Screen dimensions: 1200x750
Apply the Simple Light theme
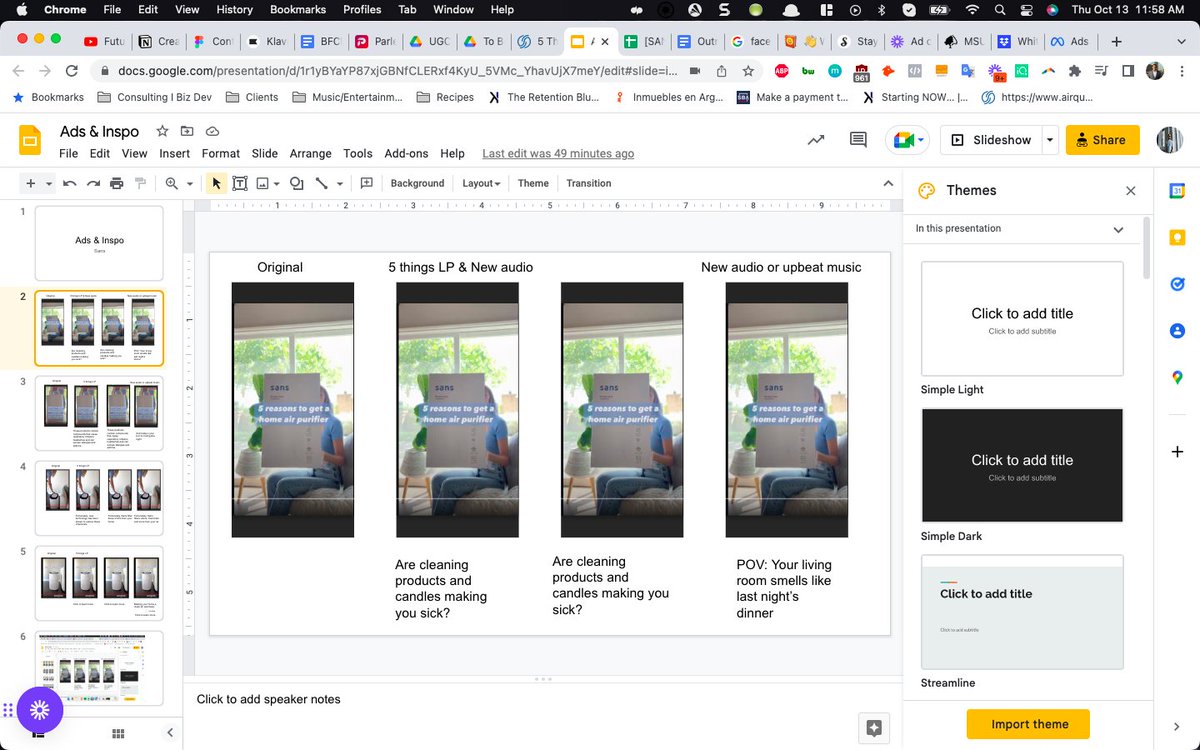[1022, 318]
